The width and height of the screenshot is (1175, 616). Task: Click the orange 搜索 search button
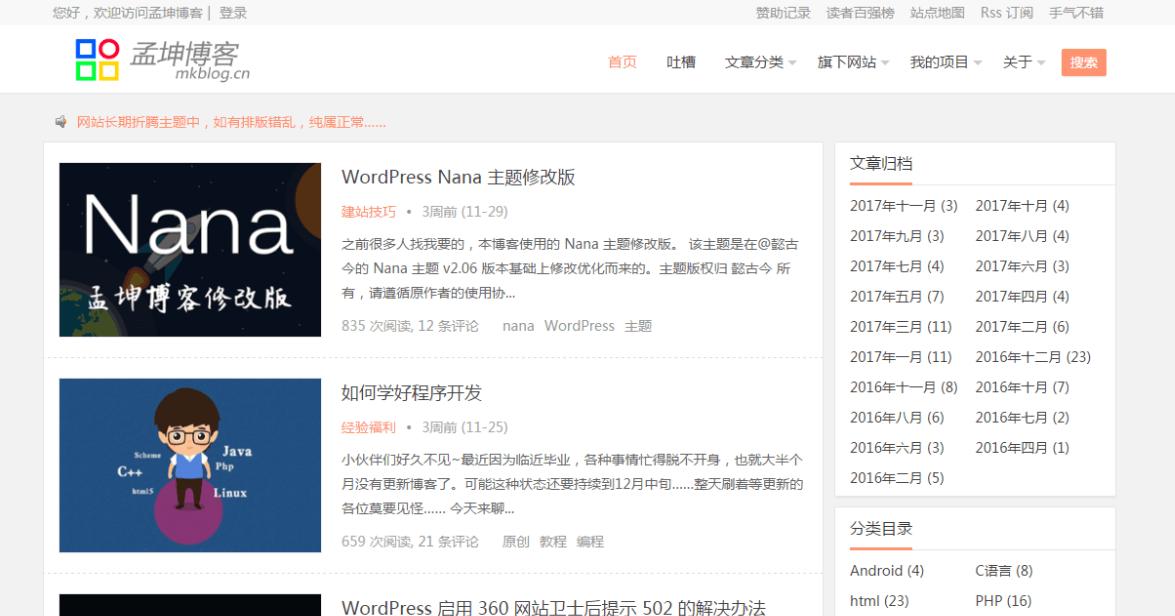(1084, 62)
